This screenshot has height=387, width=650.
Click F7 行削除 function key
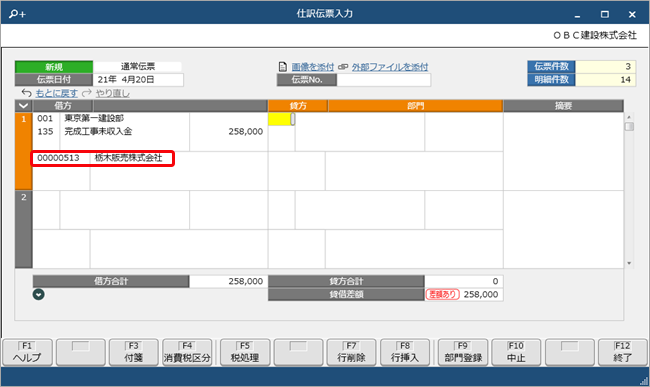pyautogui.click(x=352, y=352)
